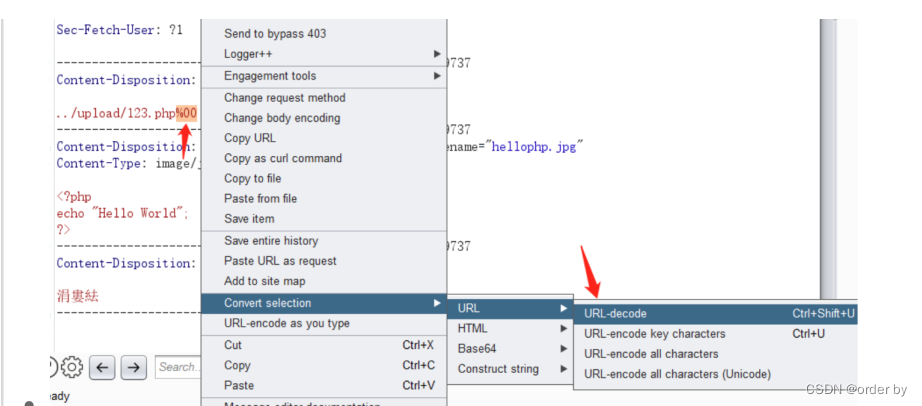Click the highlighted %00 text
This screenshot has width=922, height=406.
click(x=186, y=114)
